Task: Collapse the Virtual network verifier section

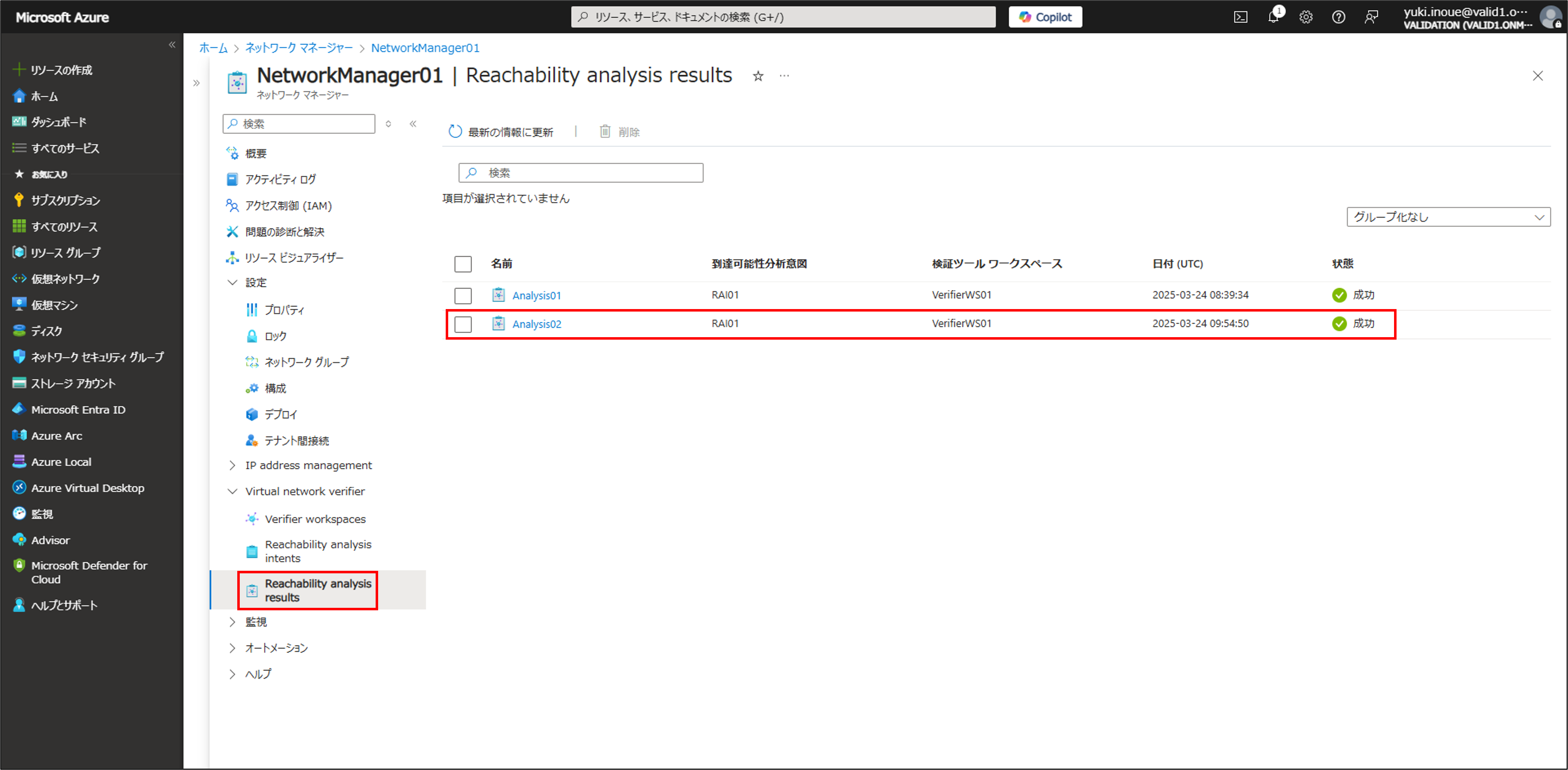Action: click(x=232, y=491)
